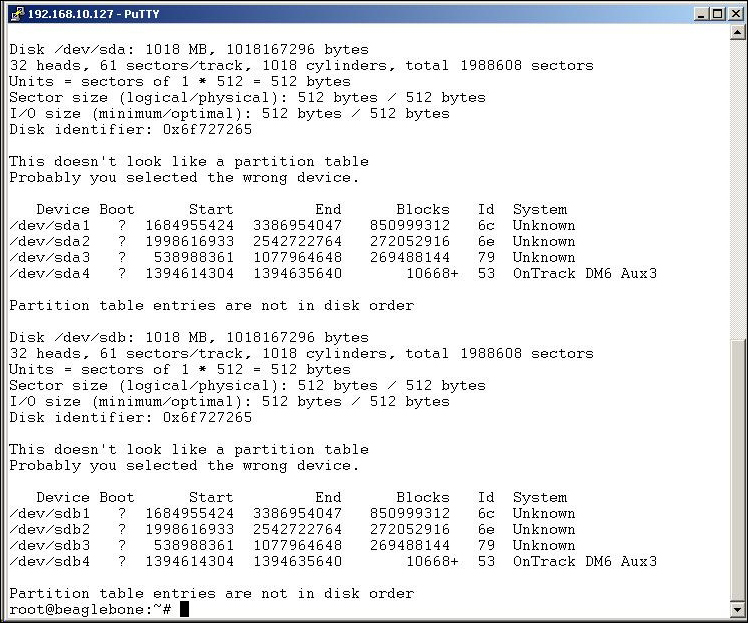Click end value 3386954047 in sda1 row

point(297,226)
